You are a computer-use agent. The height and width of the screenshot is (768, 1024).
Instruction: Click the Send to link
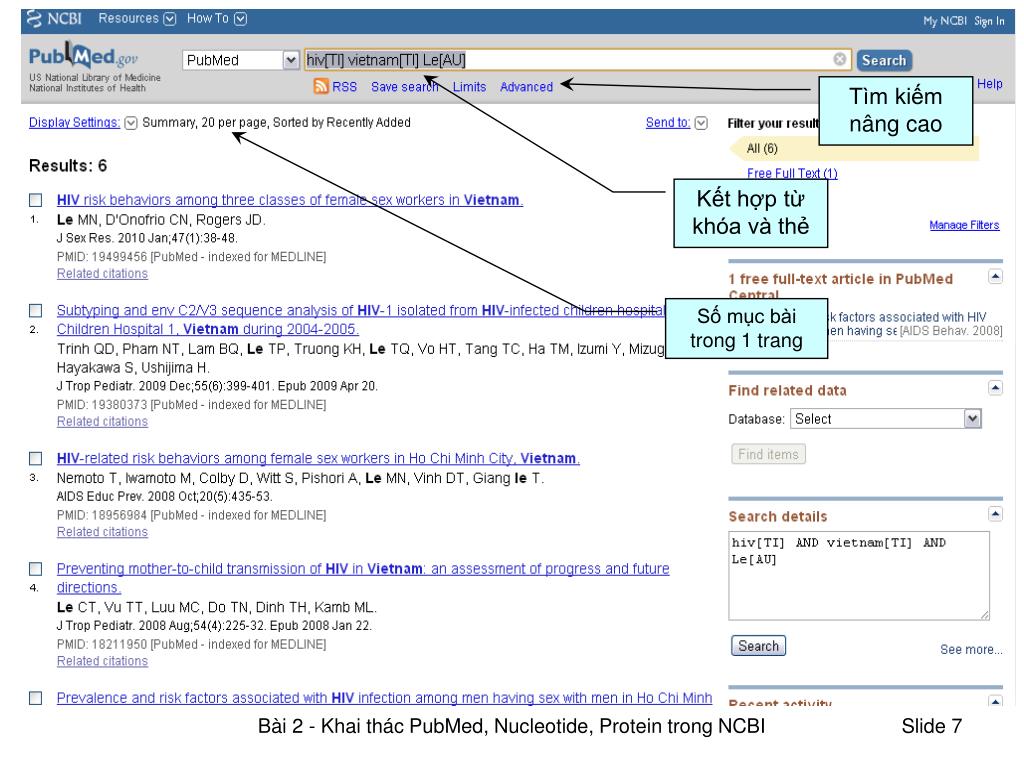click(x=667, y=122)
